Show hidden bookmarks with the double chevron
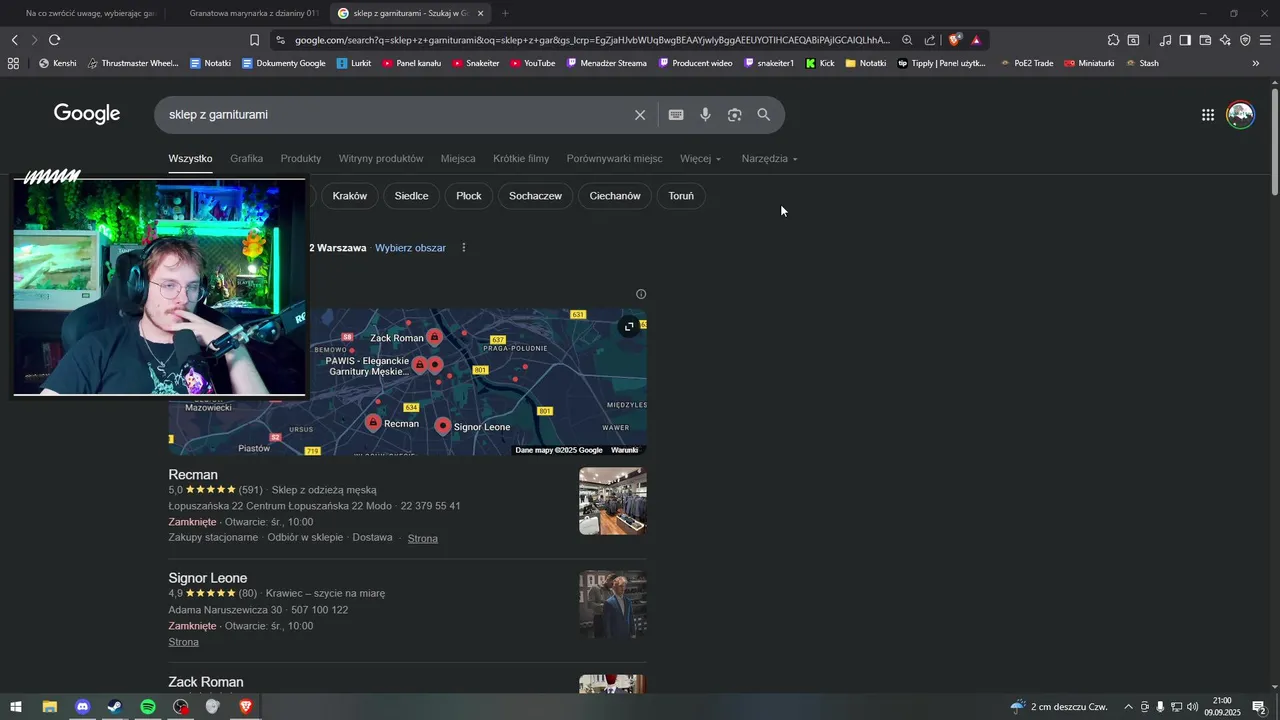 click(x=1256, y=63)
